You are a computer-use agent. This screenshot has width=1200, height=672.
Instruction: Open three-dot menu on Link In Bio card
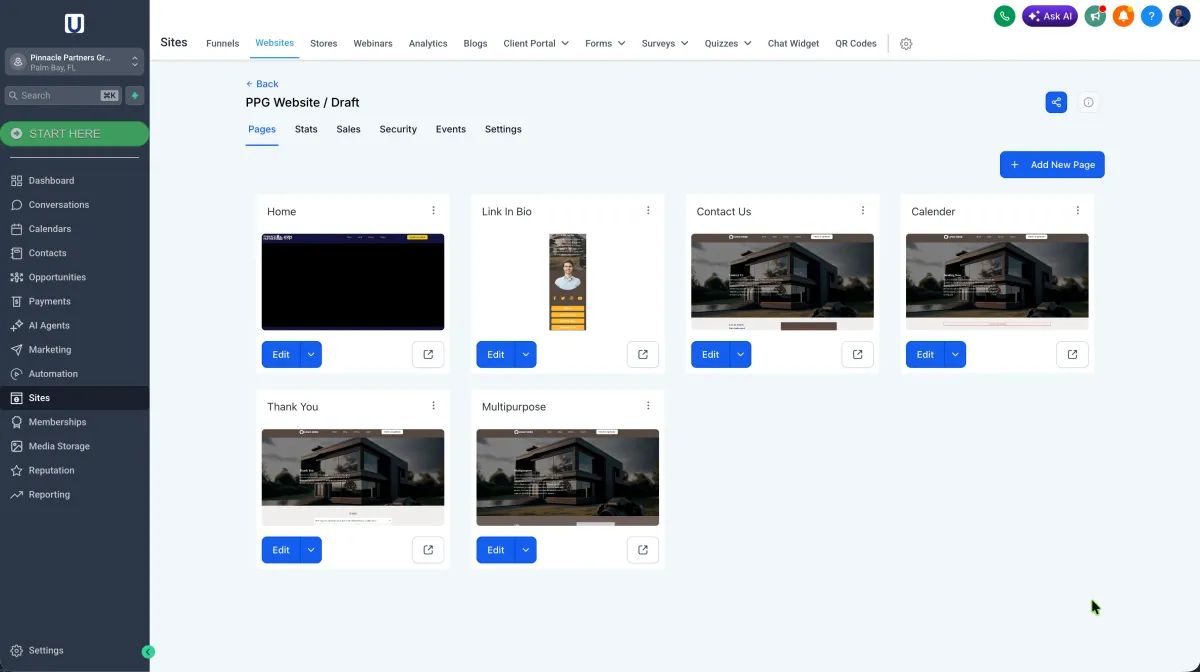point(648,210)
